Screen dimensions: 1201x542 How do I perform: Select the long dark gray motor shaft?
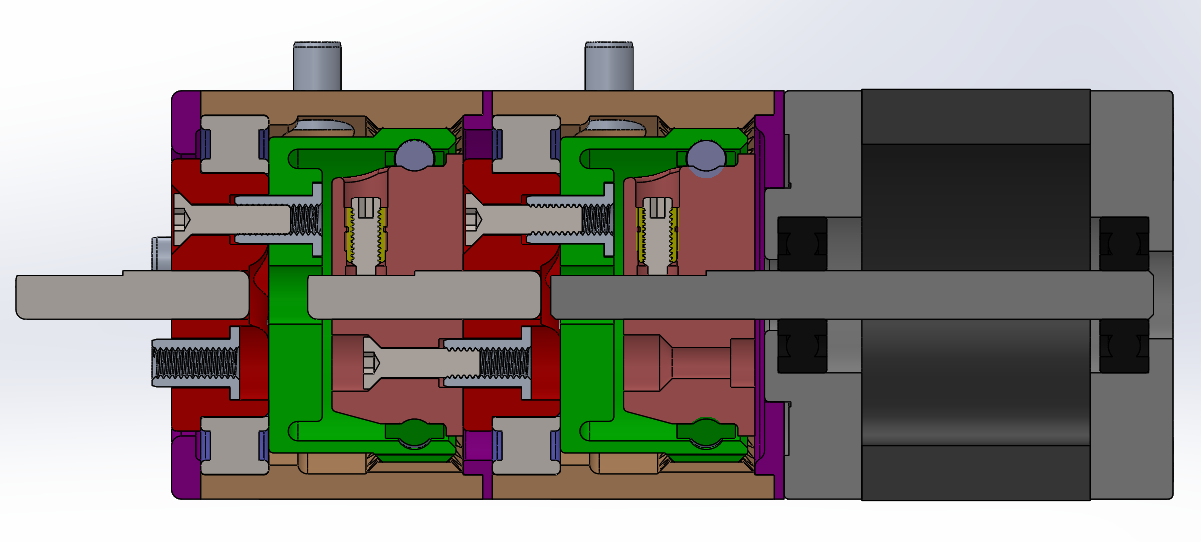(852, 295)
